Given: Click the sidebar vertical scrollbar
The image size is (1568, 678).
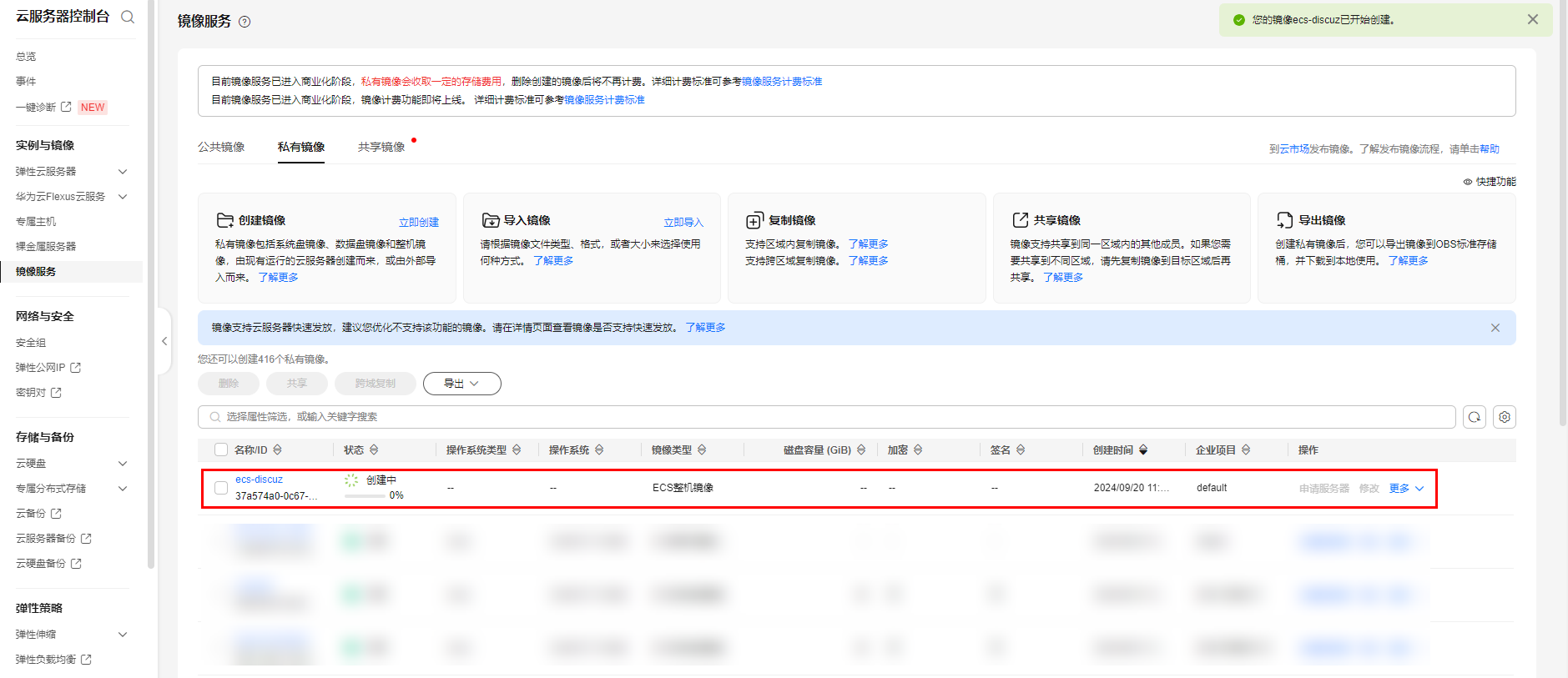Looking at the screenshot, I should click(x=150, y=284).
